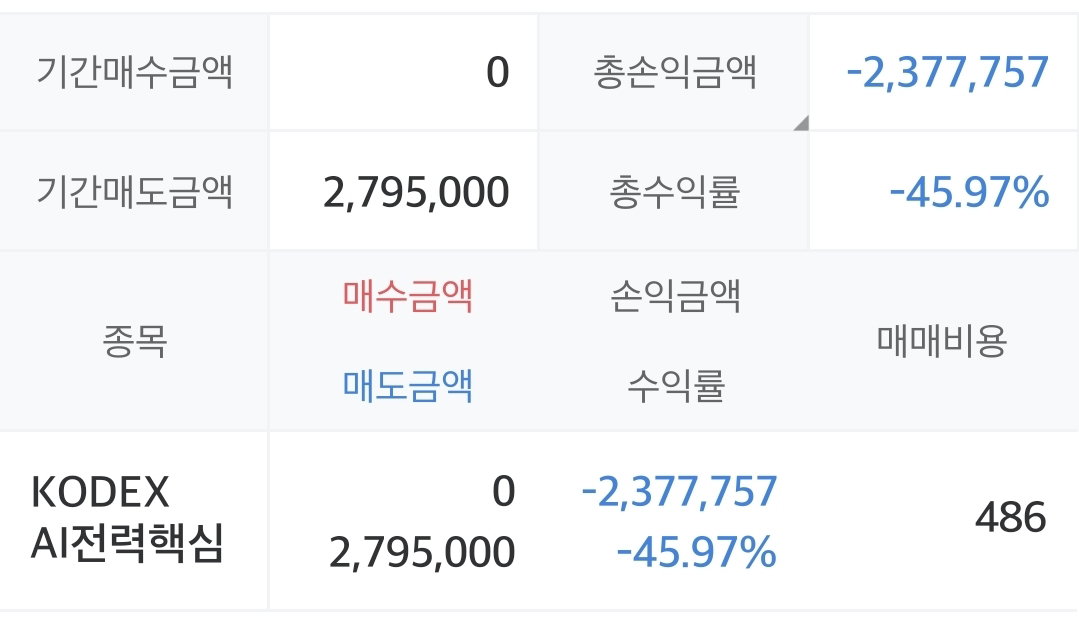1079x625 pixels.
Task: Expand the triangle indicator by 총손익금액
Action: click(x=802, y=124)
